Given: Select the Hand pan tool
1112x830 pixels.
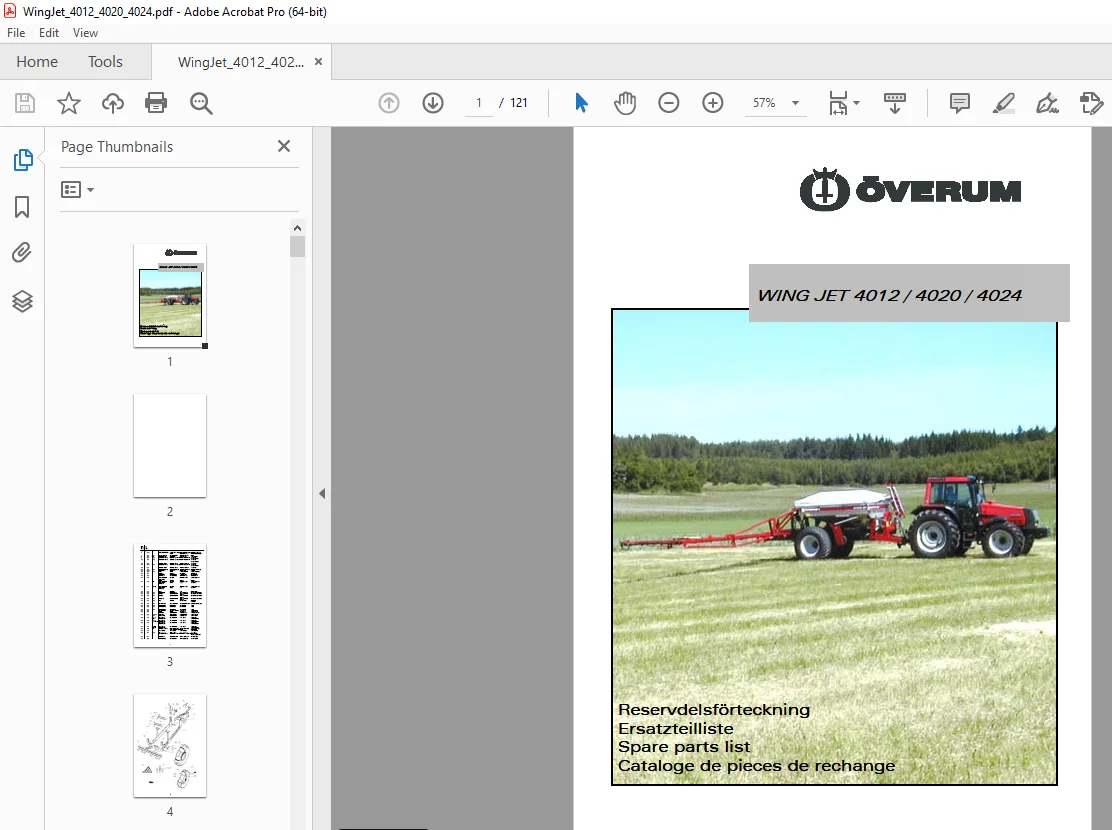Looking at the screenshot, I should click(x=625, y=104).
